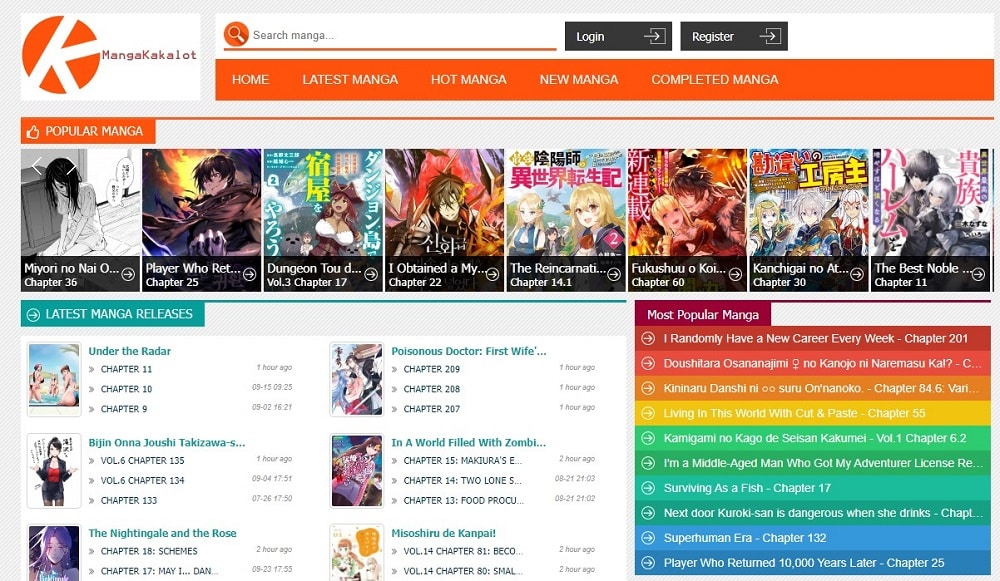Click arrow icon on The Reincarnati... card
Image resolution: width=1000 pixels, height=581 pixels.
point(614,274)
